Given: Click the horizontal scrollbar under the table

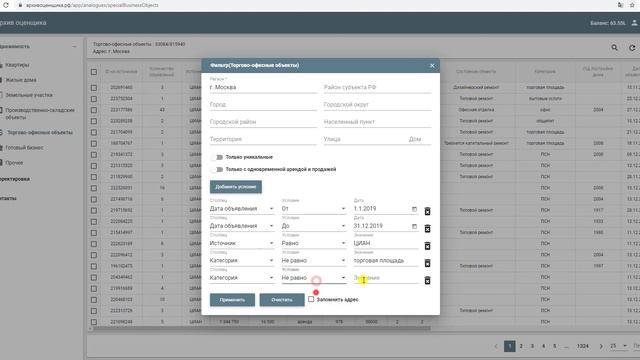Looking at the screenshot, I should pos(261,328).
